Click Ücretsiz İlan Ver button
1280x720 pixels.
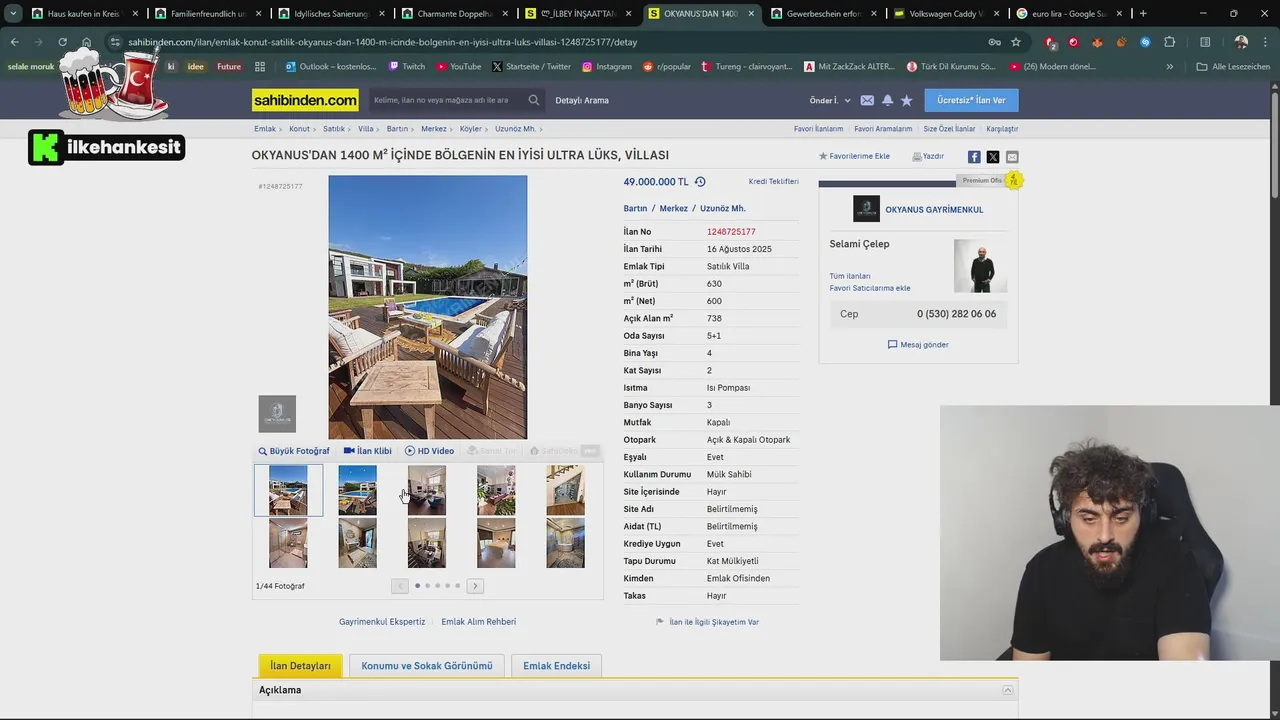971,100
